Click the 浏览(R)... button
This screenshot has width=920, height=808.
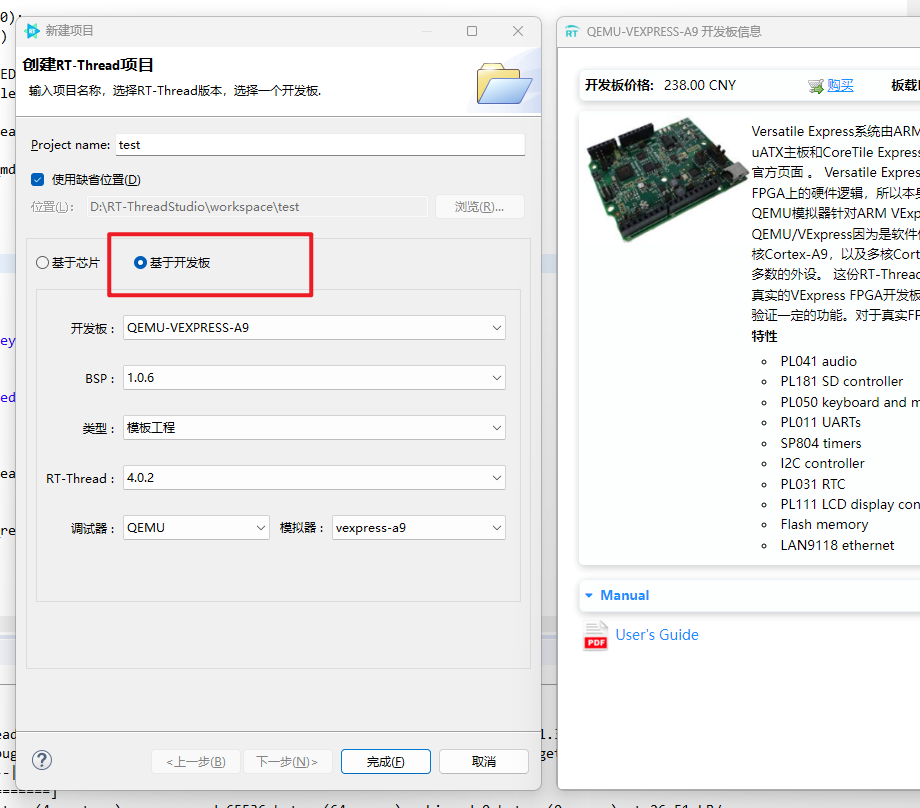tap(479, 207)
